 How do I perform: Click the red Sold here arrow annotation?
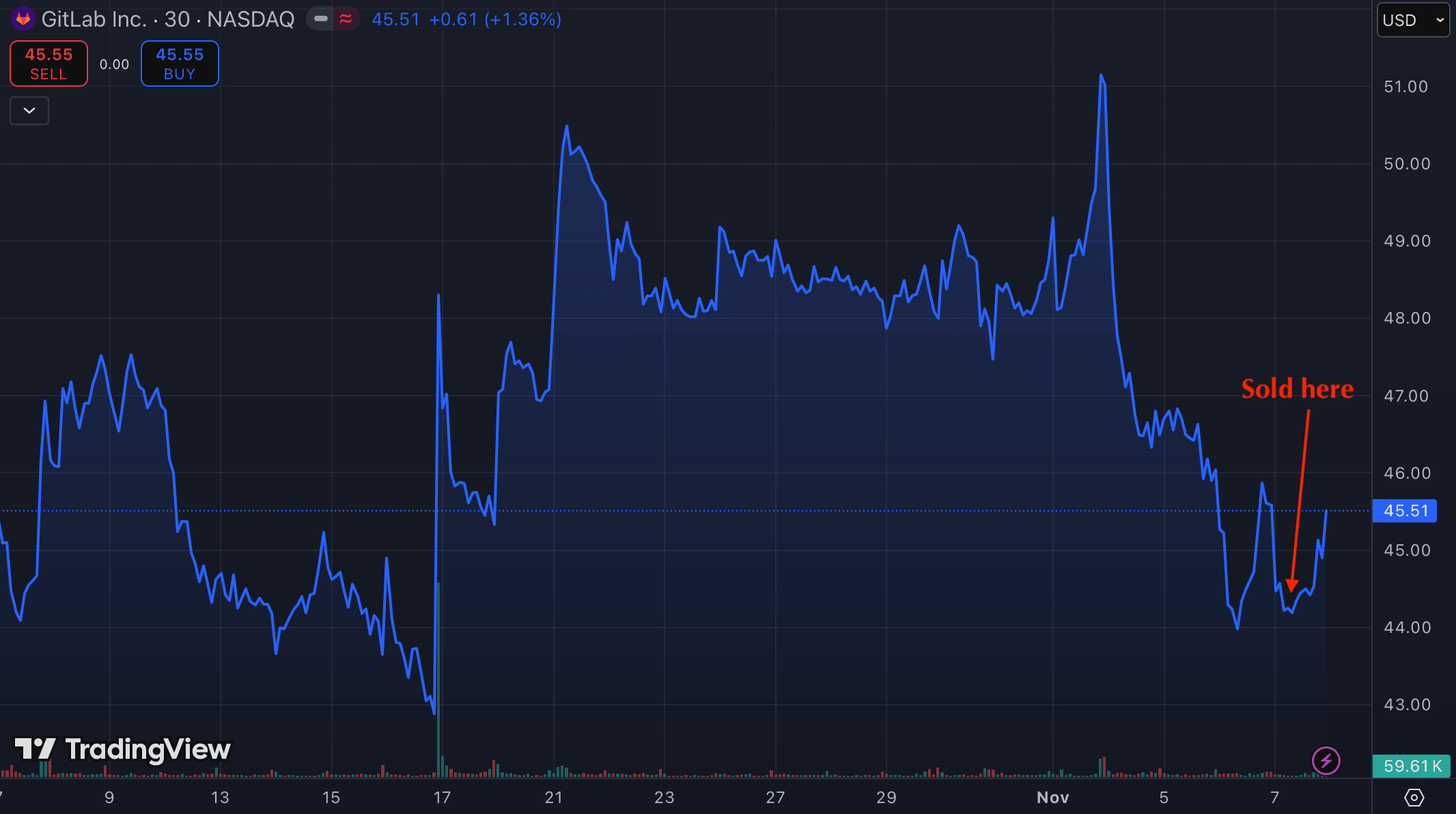pos(1300,499)
